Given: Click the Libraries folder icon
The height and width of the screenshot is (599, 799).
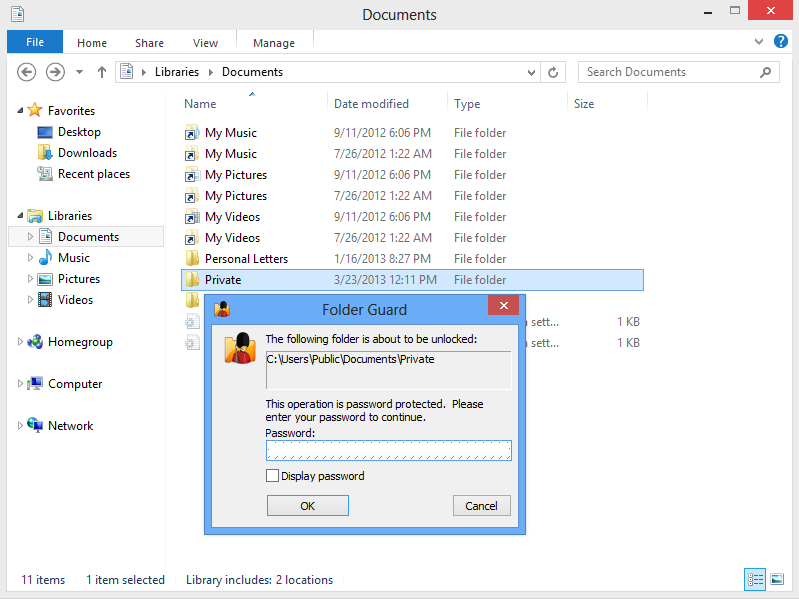Looking at the screenshot, I should click(x=35, y=216).
